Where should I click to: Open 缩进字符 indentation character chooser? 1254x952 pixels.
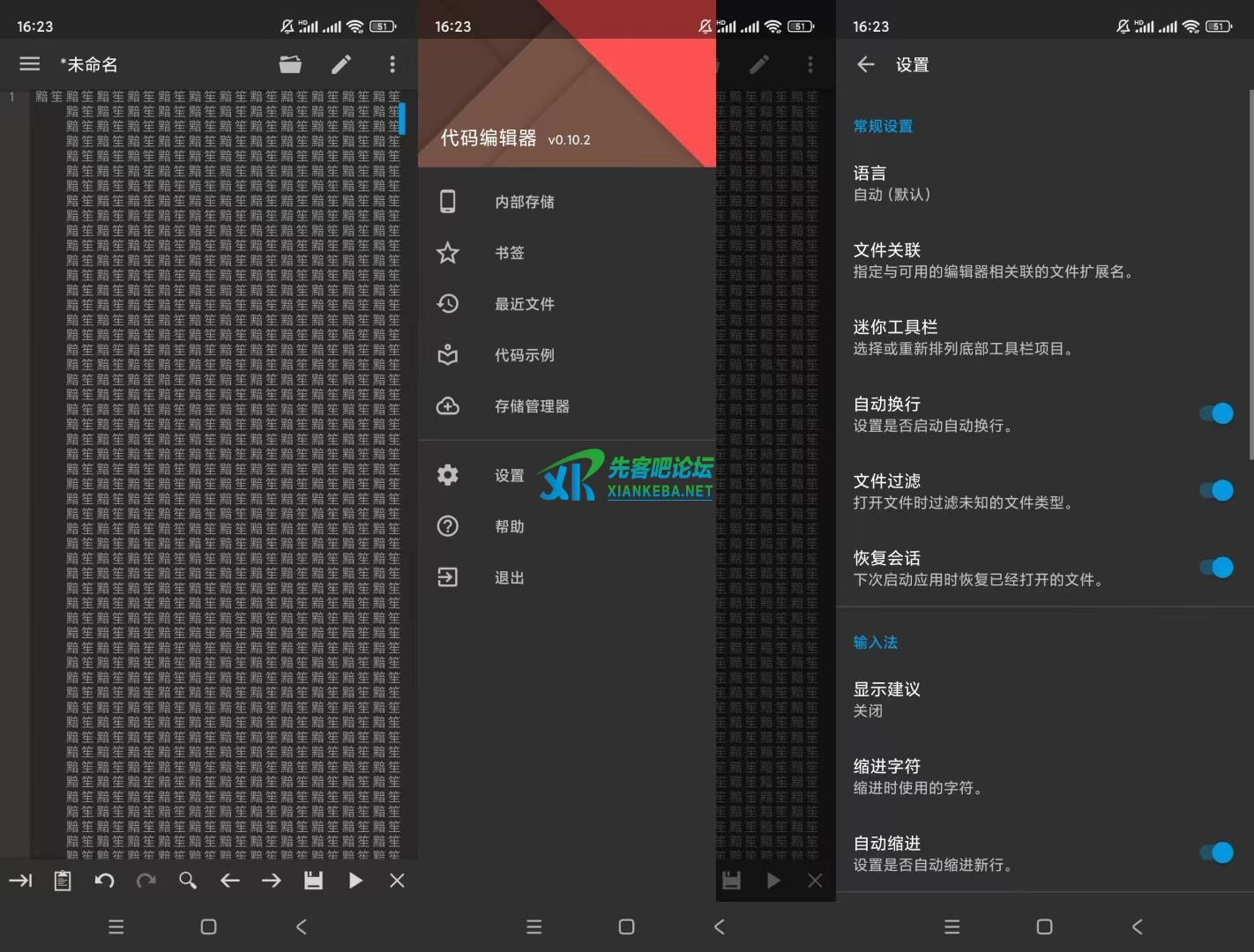click(x=970, y=775)
